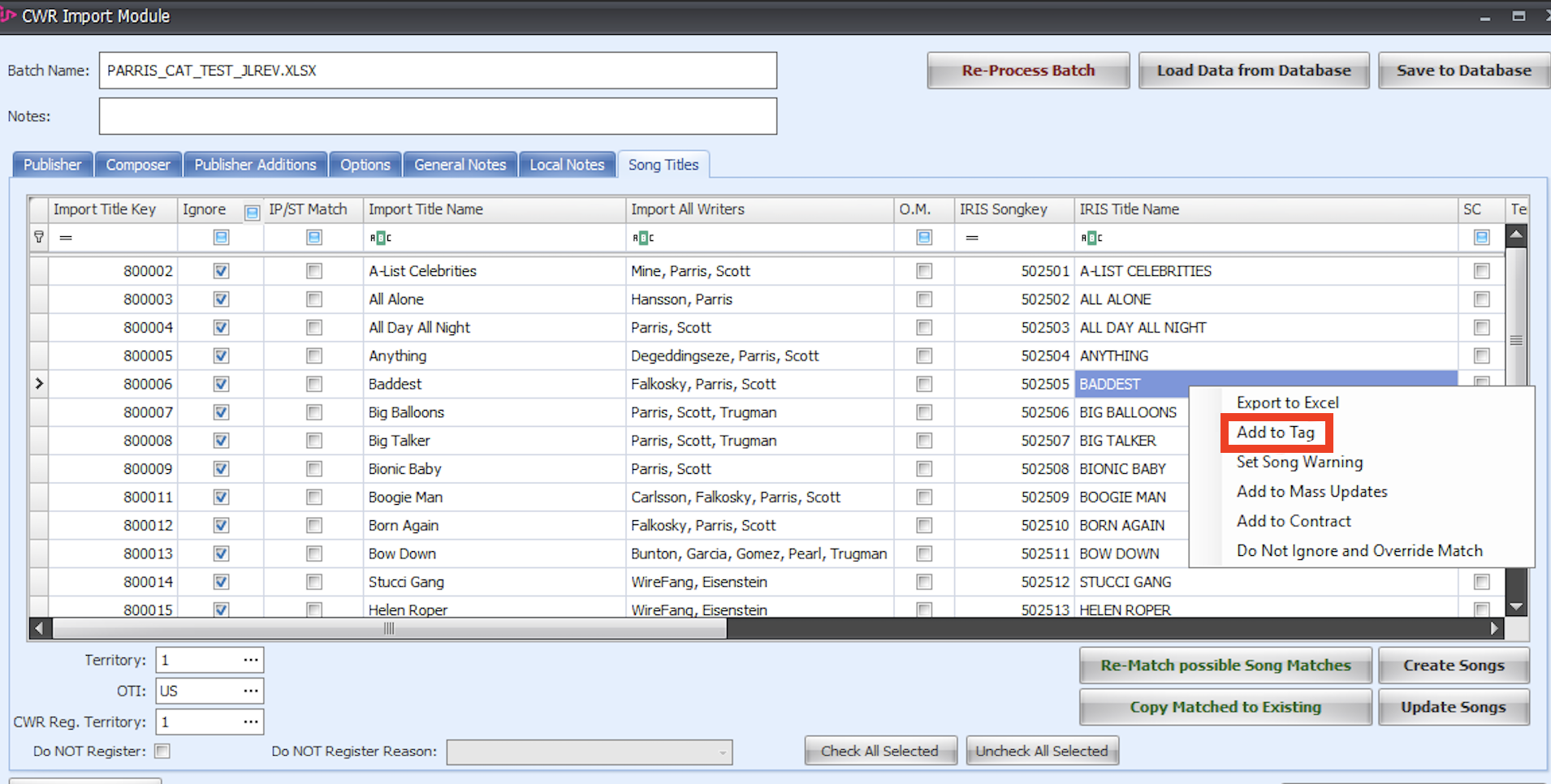The image size is (1551, 784).
Task: Click the IP/ST Match filter row icon
Action: point(314,237)
